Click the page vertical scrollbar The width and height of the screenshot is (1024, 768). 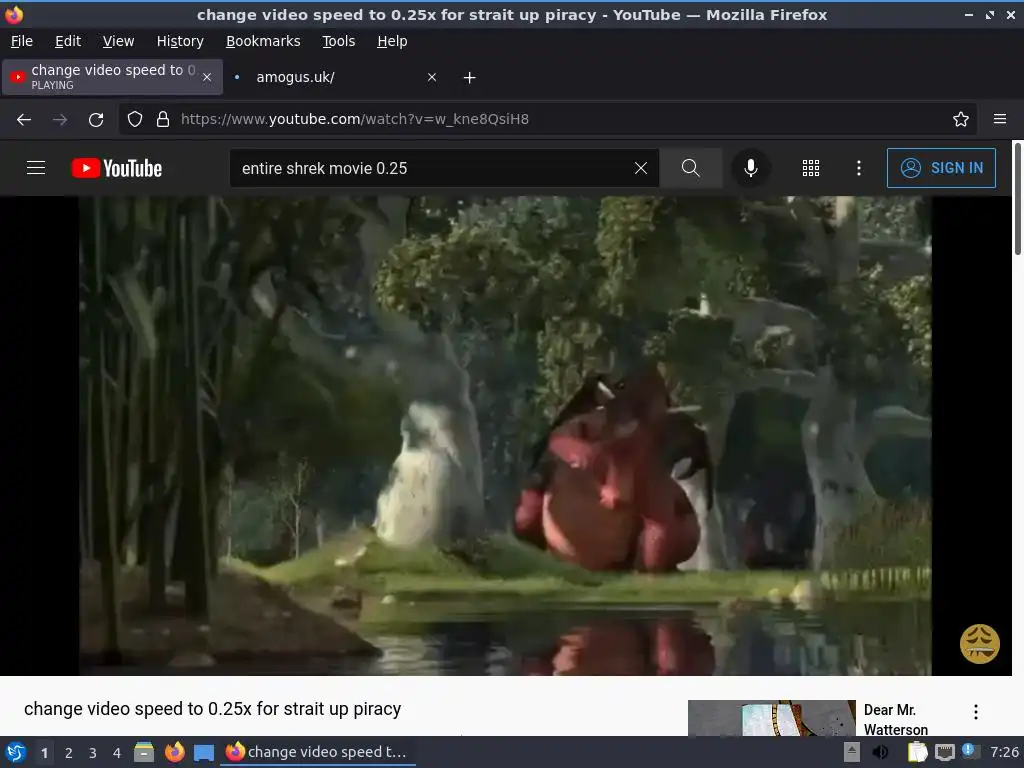(1017, 199)
